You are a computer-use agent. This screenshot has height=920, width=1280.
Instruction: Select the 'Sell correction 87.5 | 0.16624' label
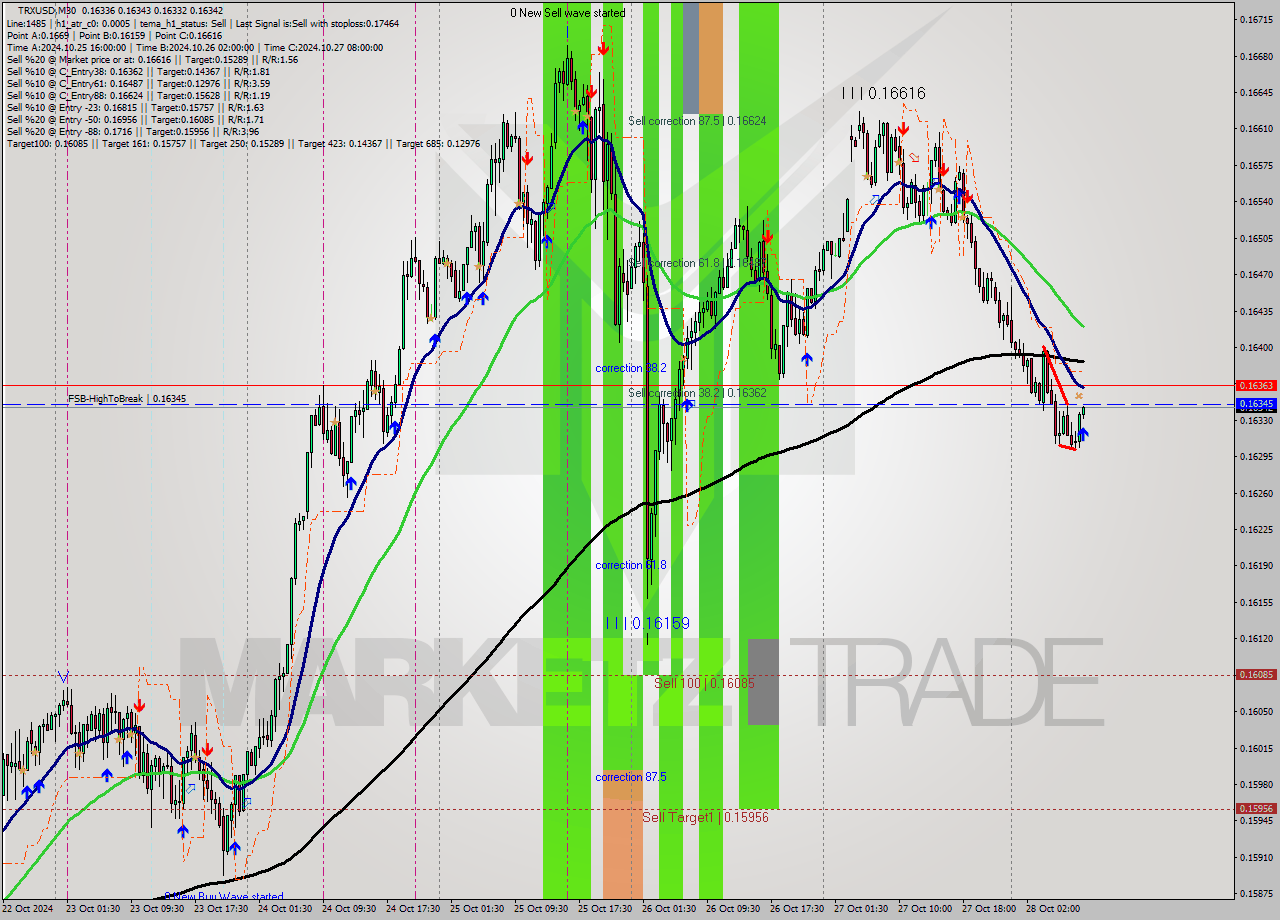pyautogui.click(x=697, y=121)
